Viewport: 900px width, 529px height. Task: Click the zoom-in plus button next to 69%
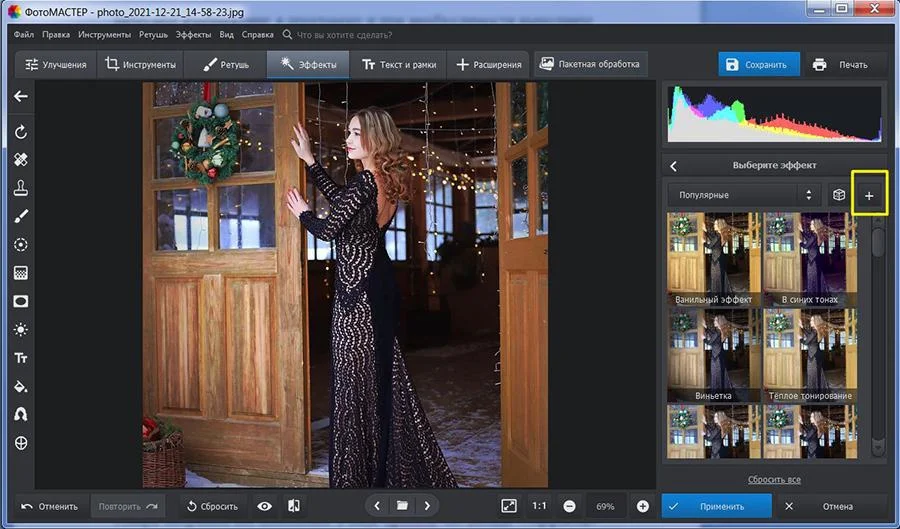pos(642,507)
